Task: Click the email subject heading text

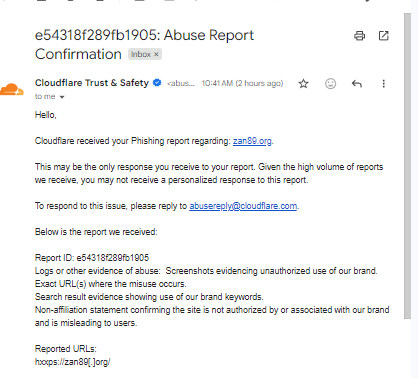Action: pyautogui.click(x=144, y=44)
